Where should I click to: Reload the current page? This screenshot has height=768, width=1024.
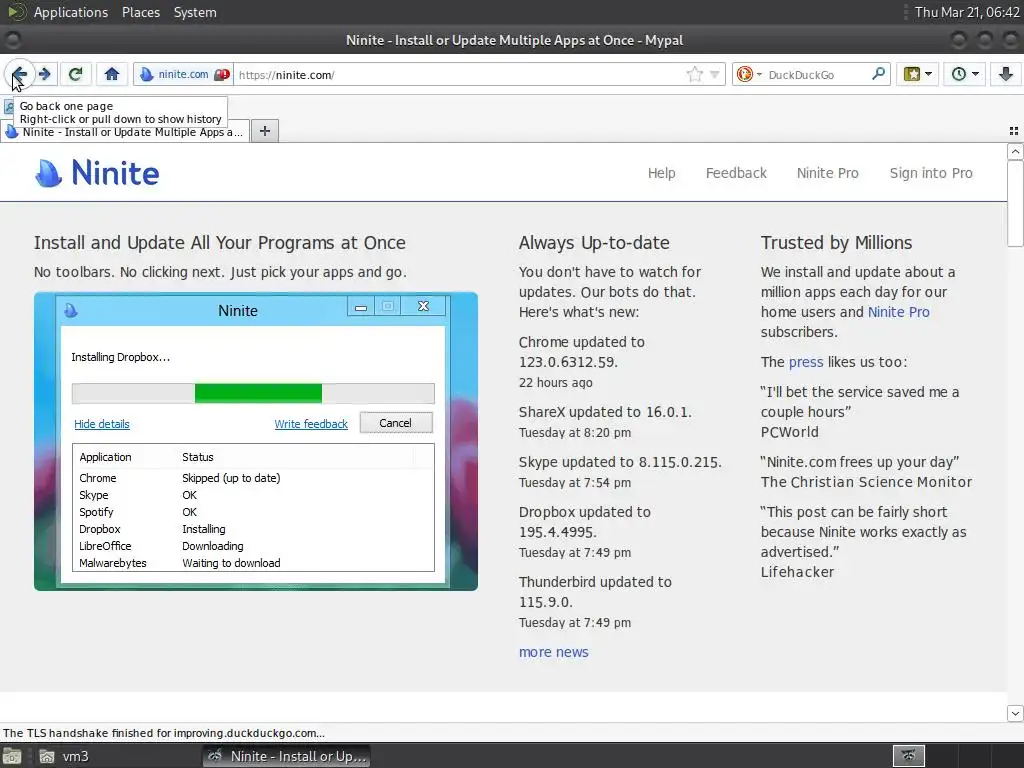coord(75,74)
